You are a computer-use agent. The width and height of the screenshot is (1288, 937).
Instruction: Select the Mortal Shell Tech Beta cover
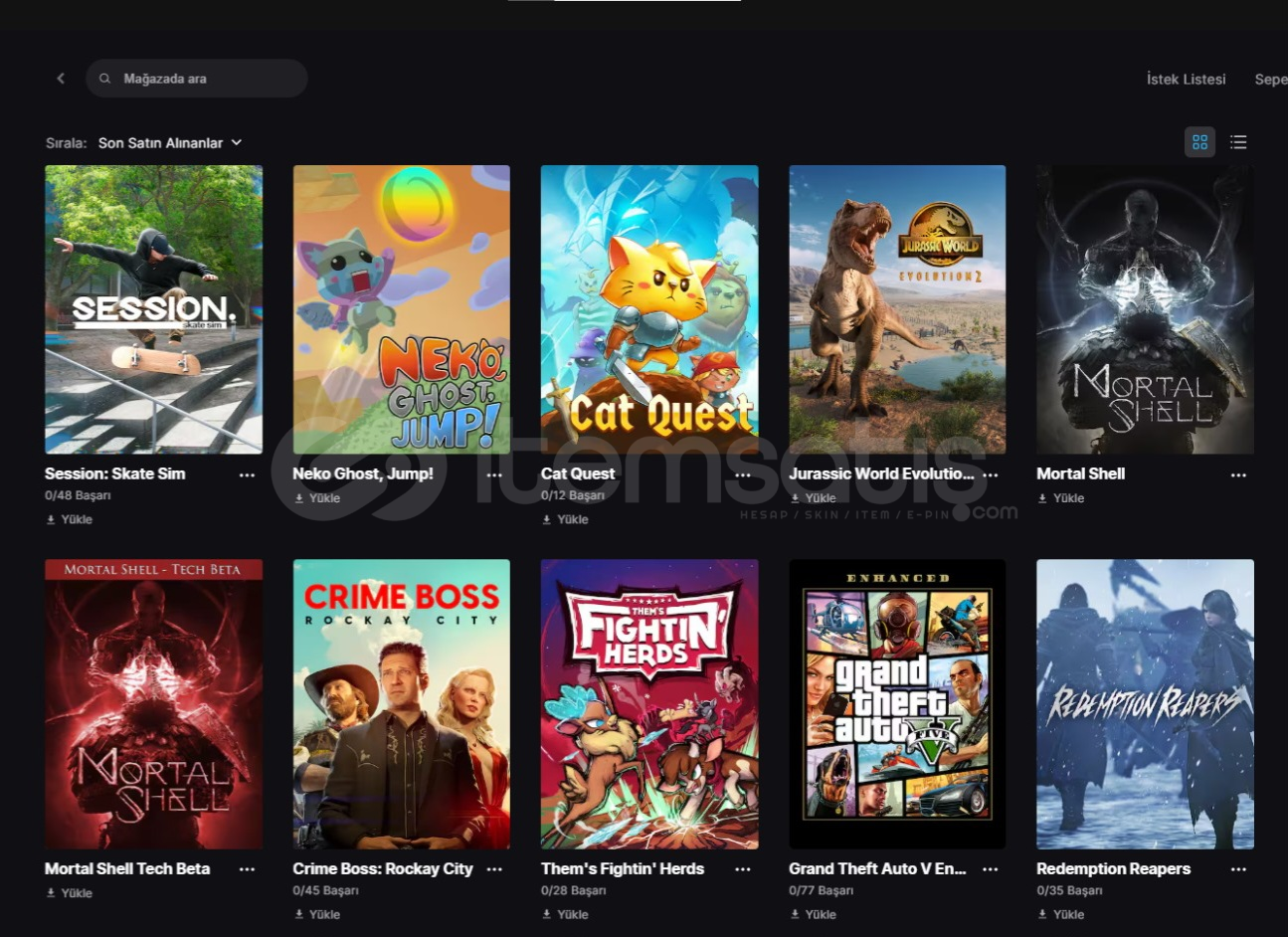pyautogui.click(x=154, y=704)
